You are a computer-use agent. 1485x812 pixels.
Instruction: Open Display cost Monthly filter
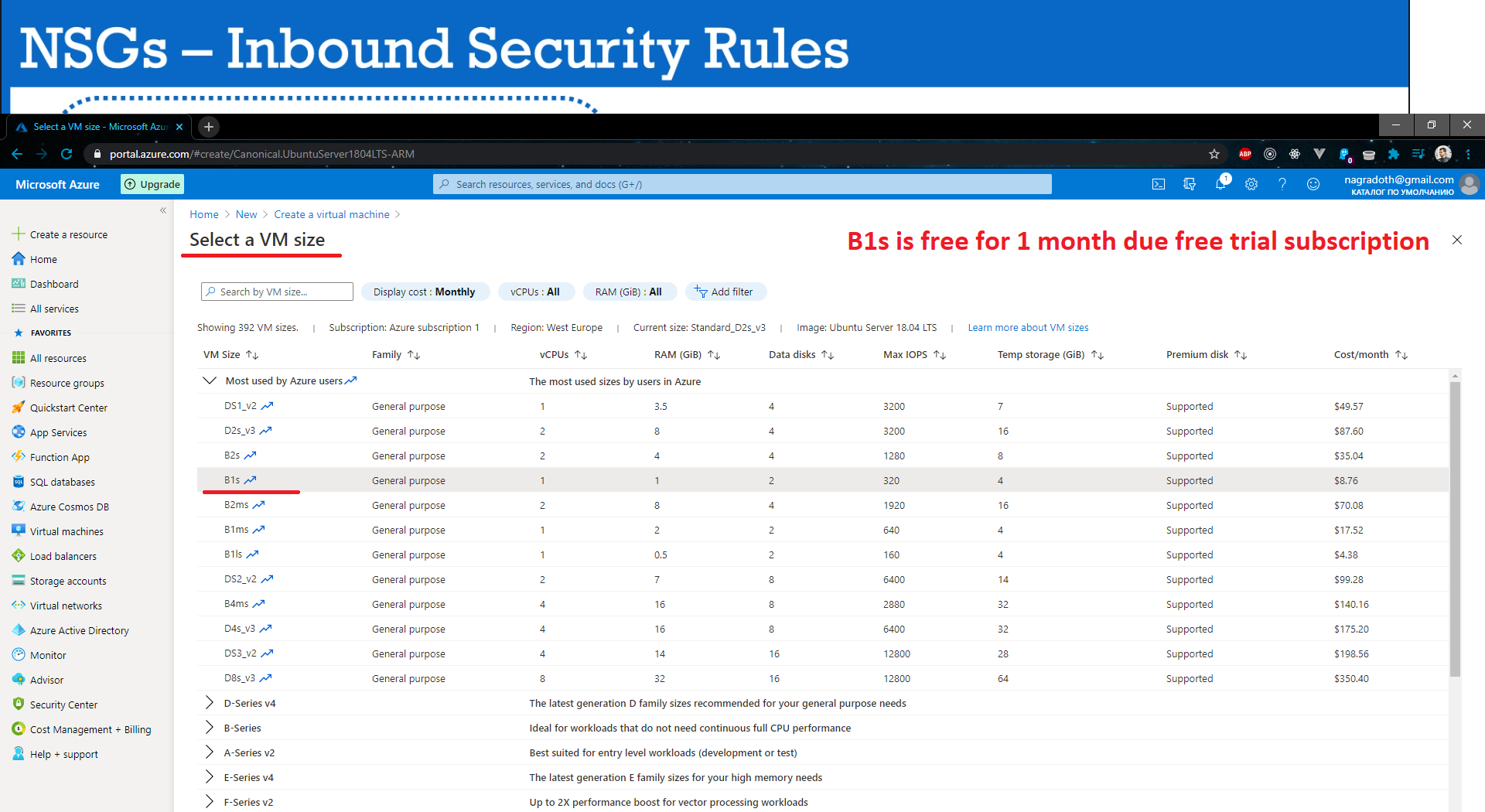tap(425, 292)
